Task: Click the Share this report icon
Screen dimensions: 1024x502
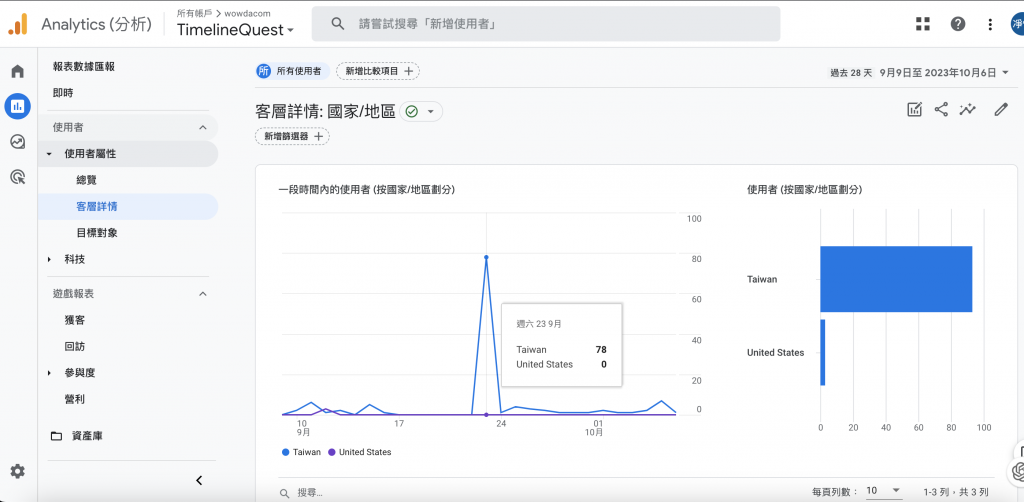Action: tap(941, 110)
